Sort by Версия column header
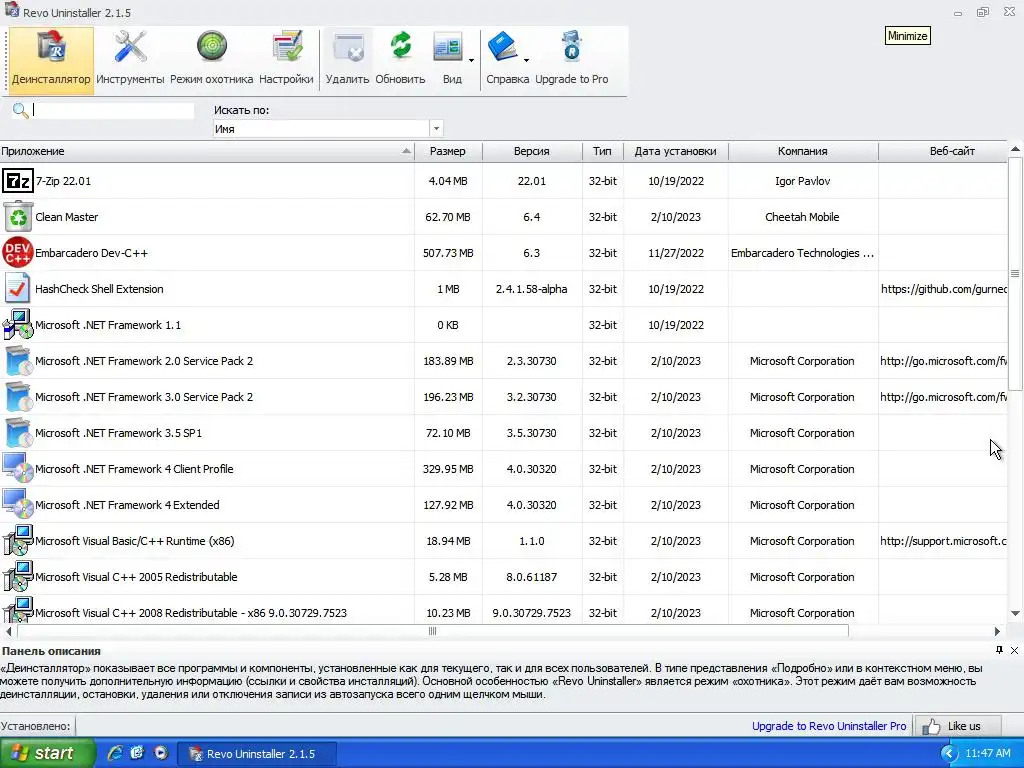1024x768 pixels. [532, 151]
